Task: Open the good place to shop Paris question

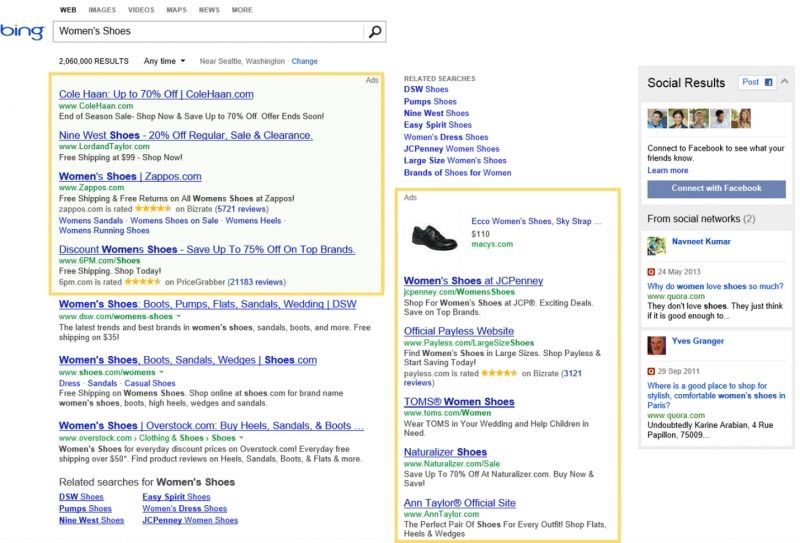Action: point(716,396)
